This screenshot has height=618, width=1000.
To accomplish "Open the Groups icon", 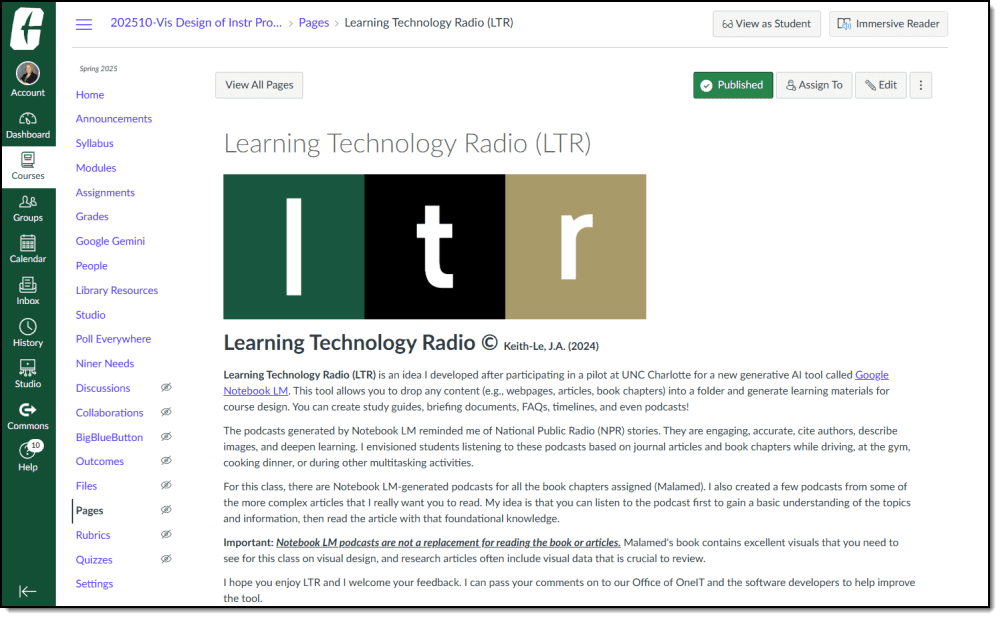I will 28,202.
